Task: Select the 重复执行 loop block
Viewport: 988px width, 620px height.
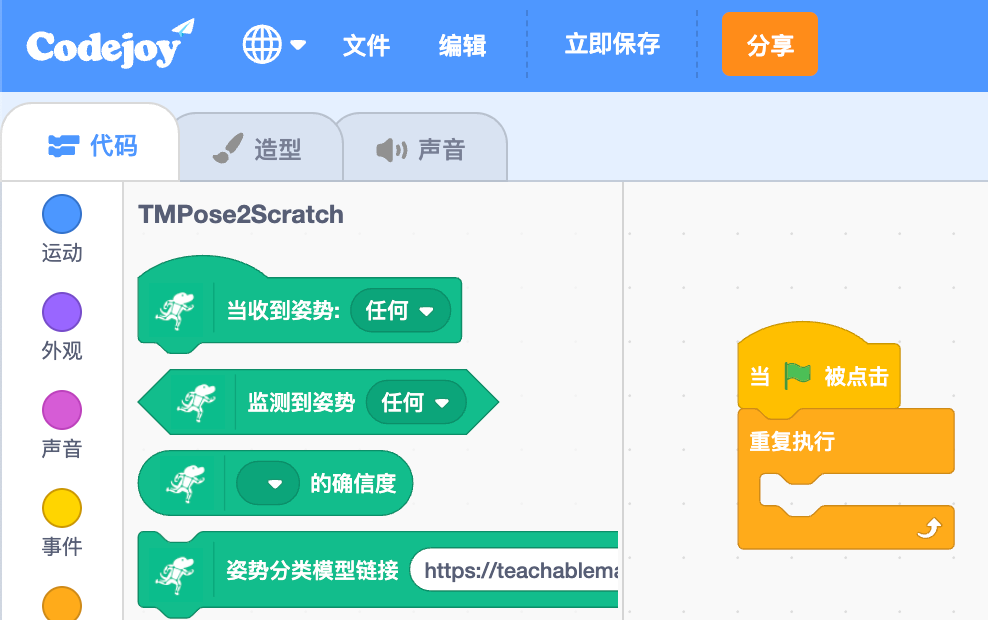Action: [846, 444]
